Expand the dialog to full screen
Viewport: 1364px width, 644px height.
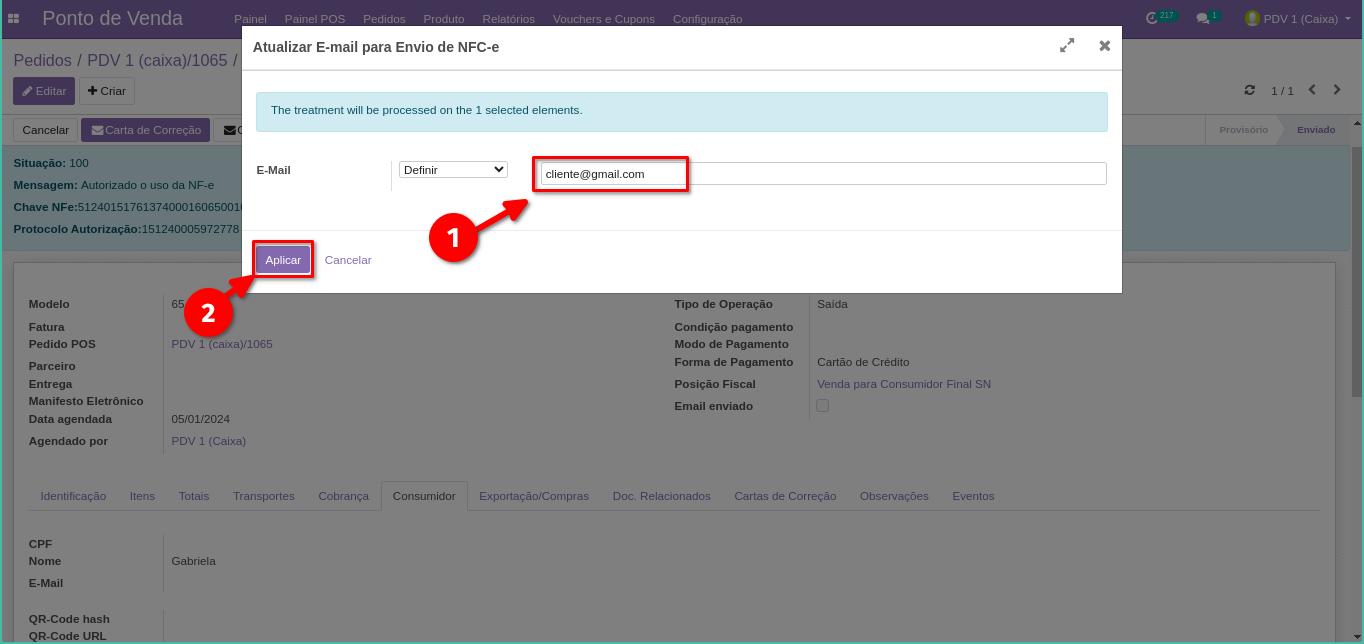[1067, 46]
